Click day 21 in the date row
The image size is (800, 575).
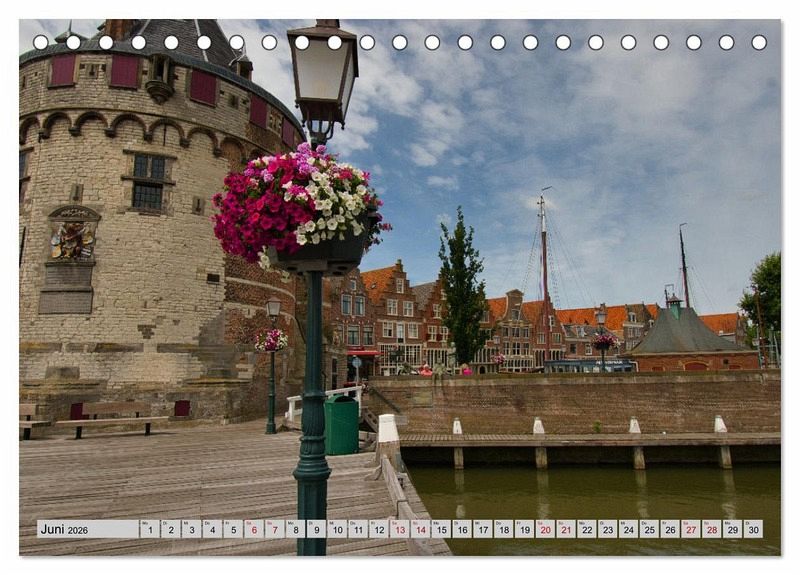(566, 529)
